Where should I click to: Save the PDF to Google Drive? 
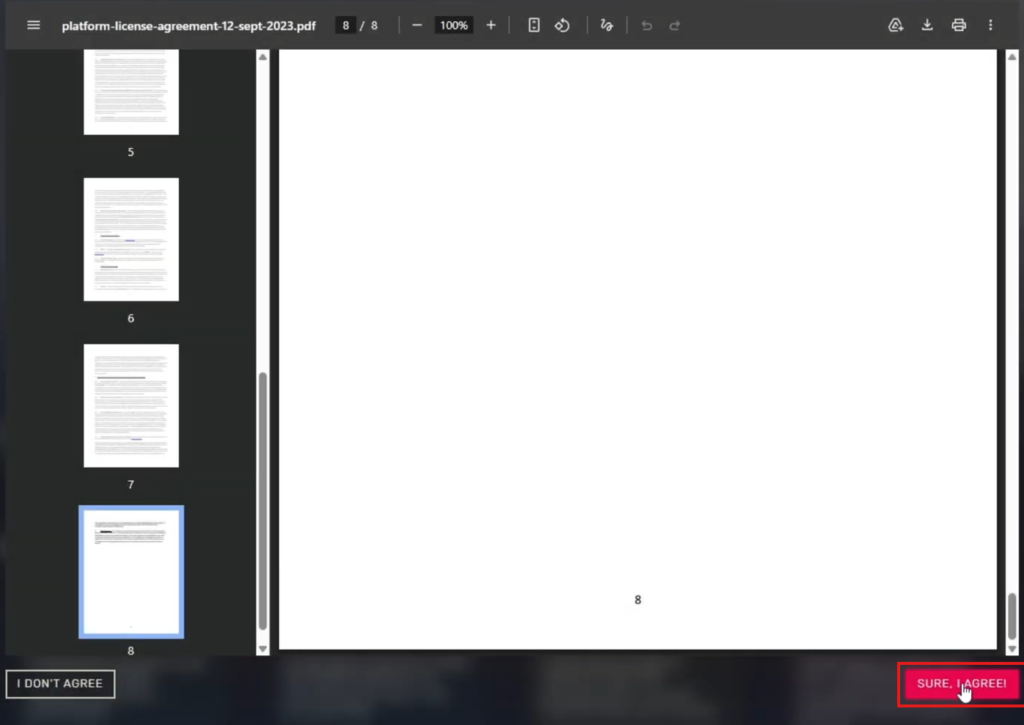tap(896, 25)
